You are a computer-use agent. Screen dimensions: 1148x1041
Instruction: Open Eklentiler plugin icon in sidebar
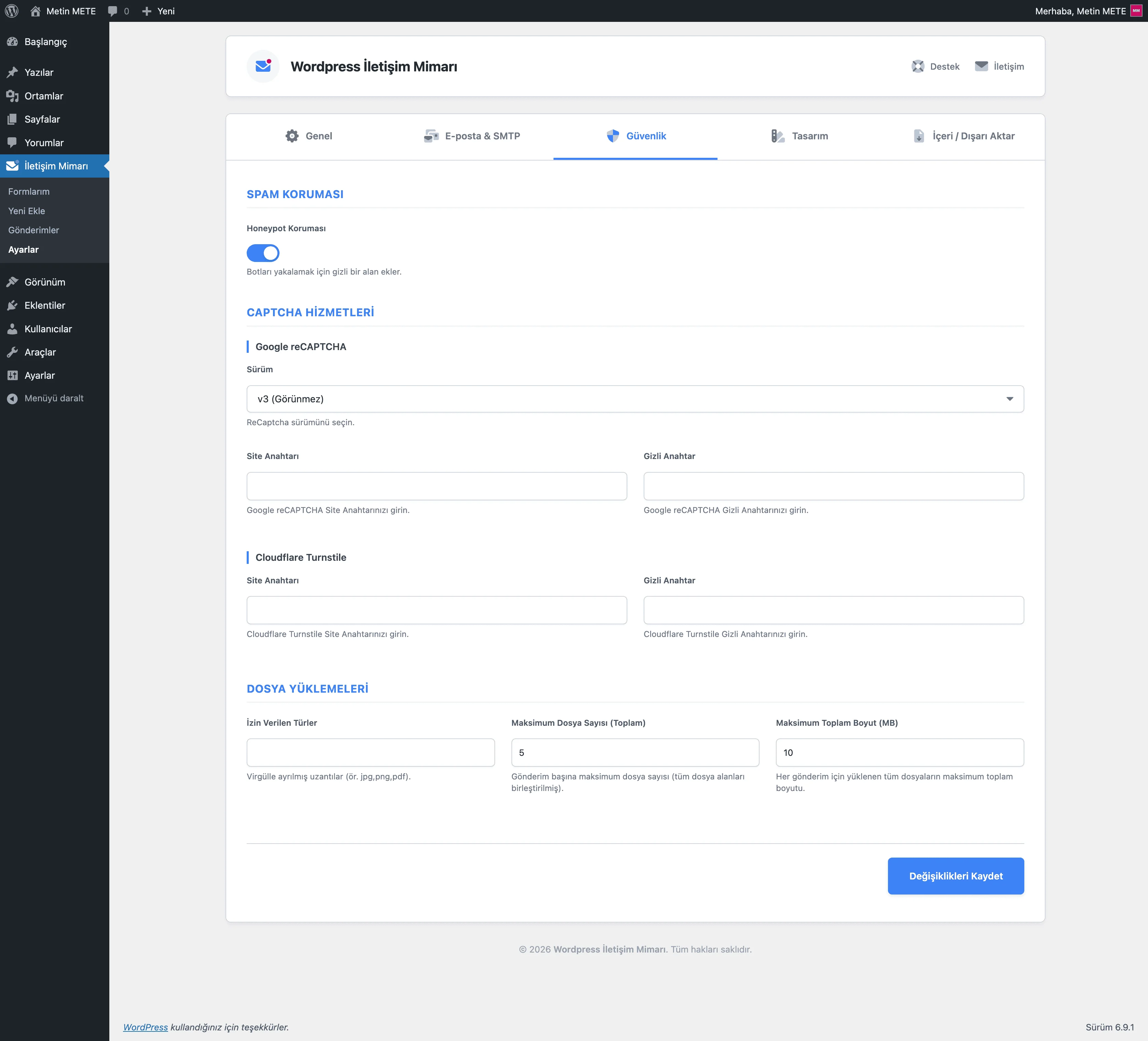(12, 305)
